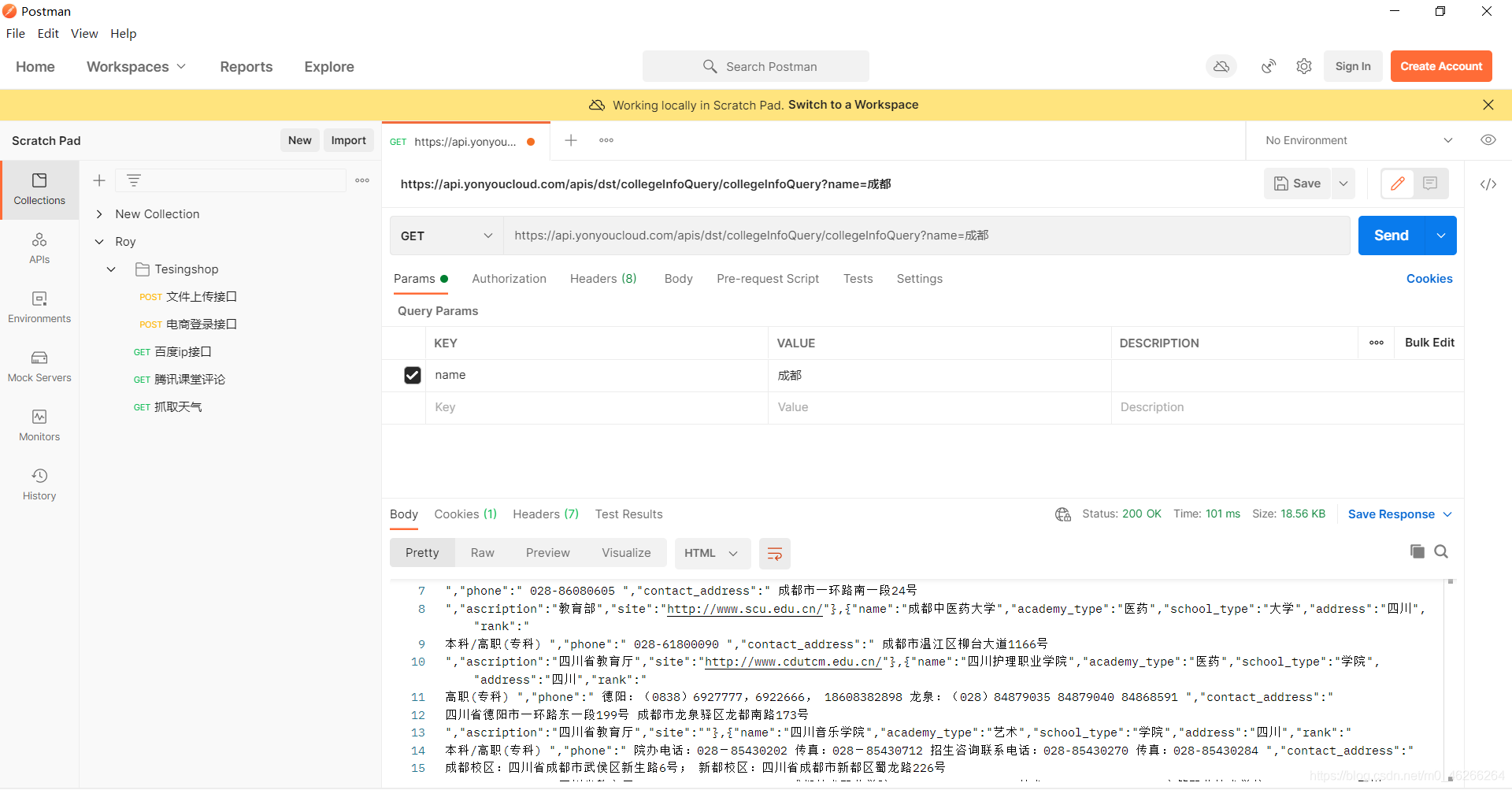Click the Create Account button
The image size is (1512, 790).
click(x=1441, y=66)
